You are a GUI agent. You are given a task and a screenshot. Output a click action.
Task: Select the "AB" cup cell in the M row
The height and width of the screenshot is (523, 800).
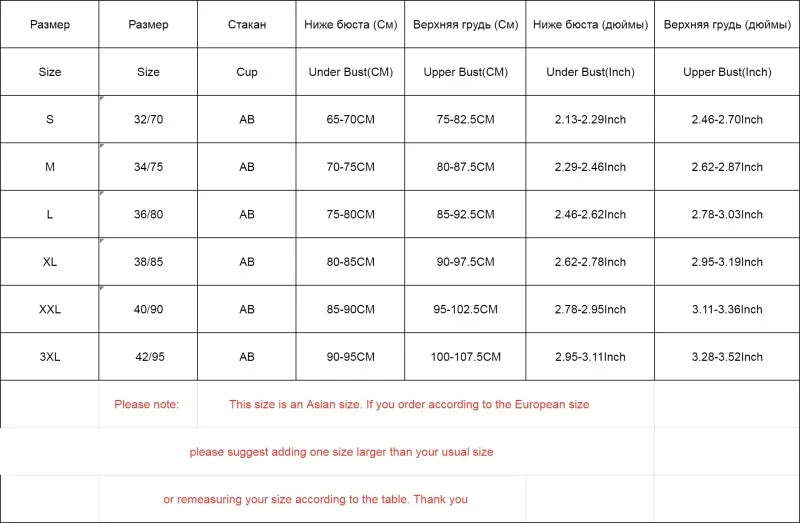click(x=247, y=167)
